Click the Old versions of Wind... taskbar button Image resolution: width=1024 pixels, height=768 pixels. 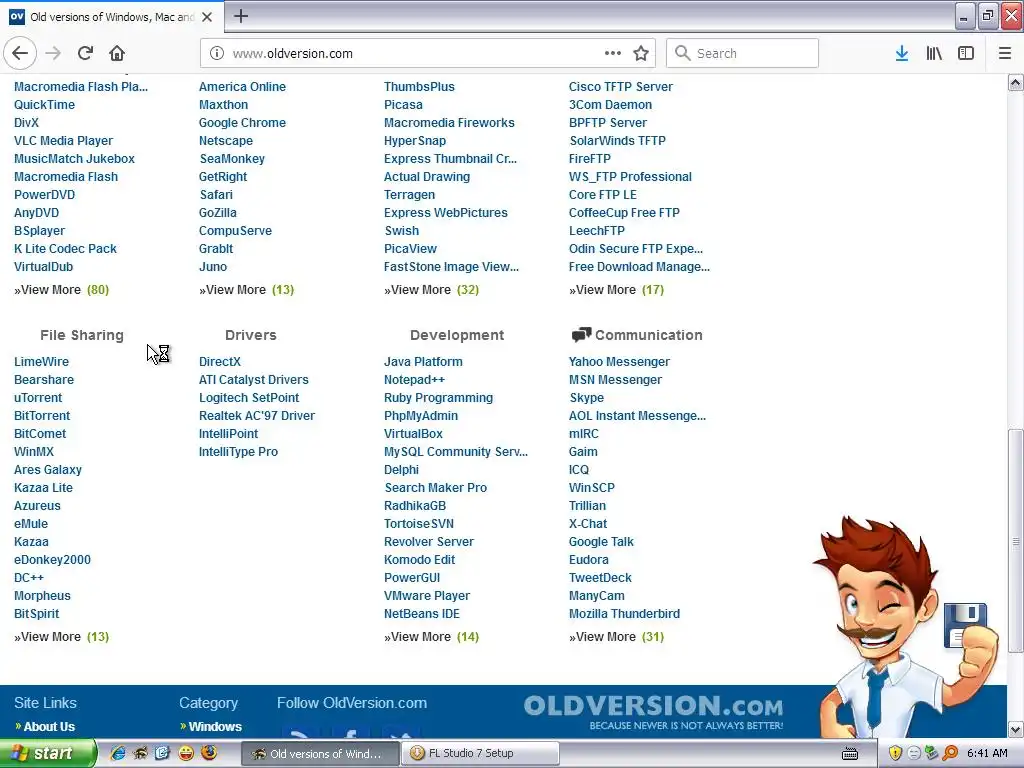click(320, 753)
